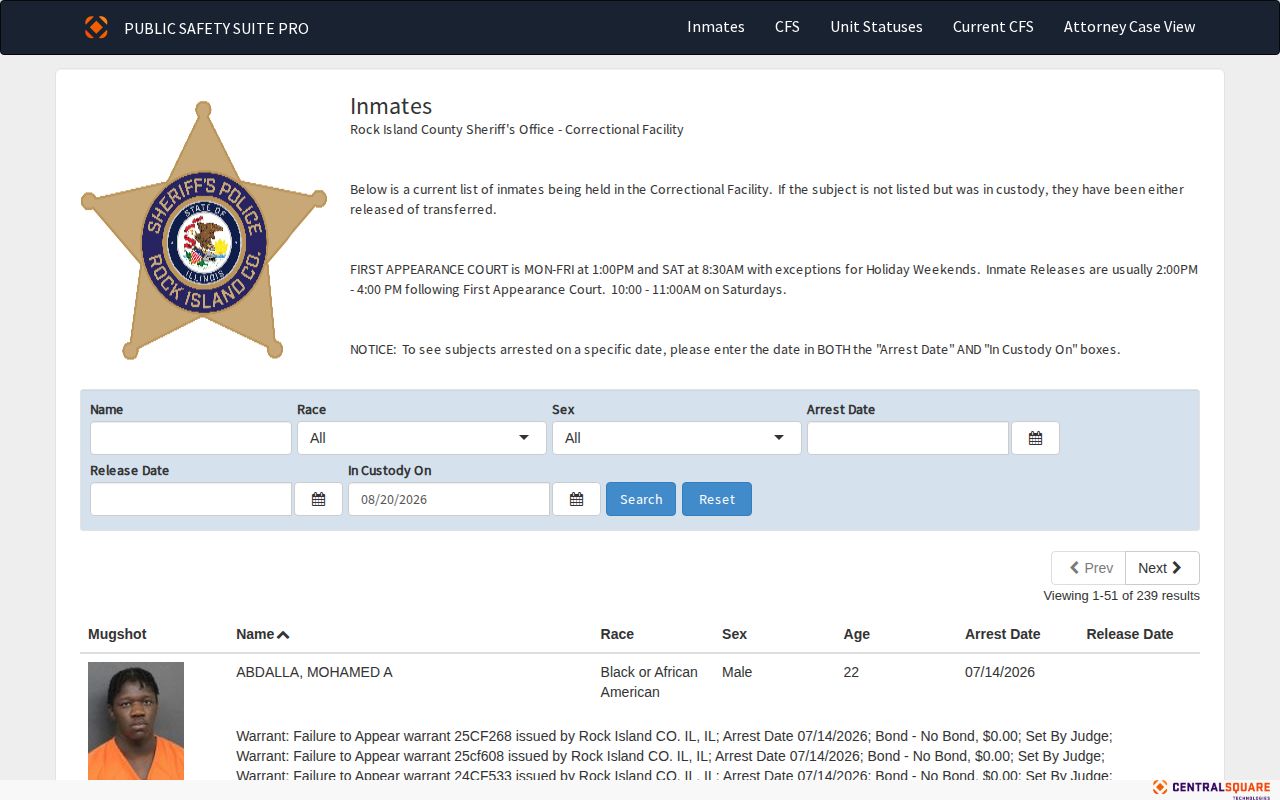Click the Viewing 1-51 of 239 results text
This screenshot has width=1280, height=800.
click(1121, 595)
